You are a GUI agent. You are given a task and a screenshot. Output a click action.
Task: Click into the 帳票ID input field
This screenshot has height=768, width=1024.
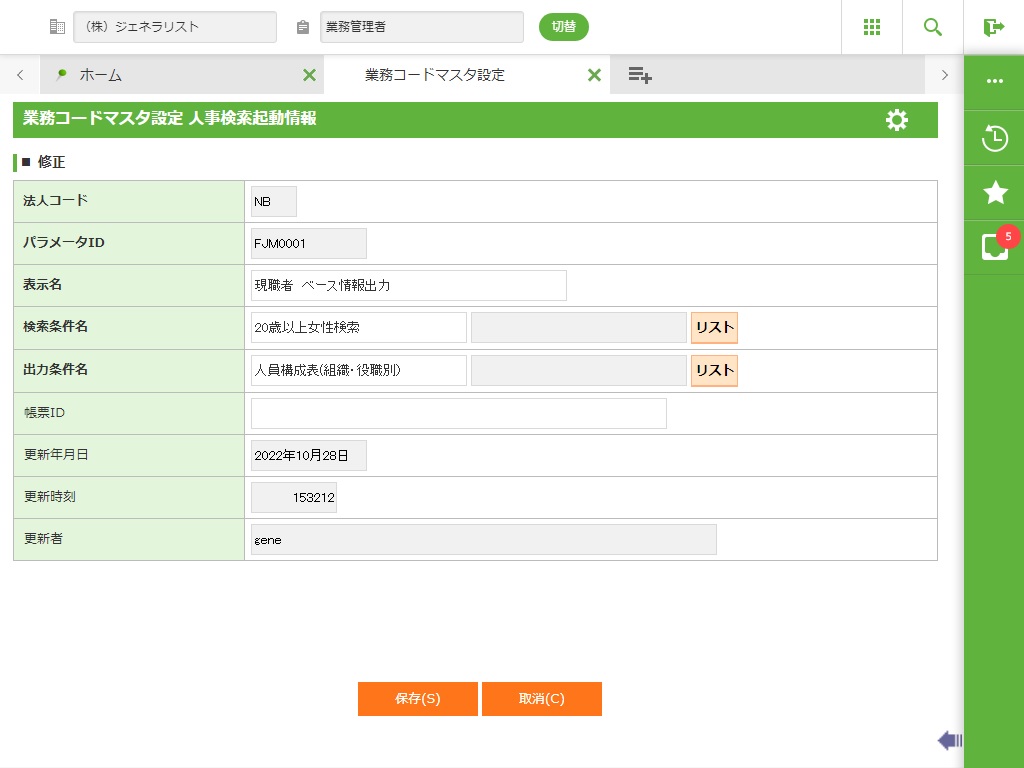[458, 413]
